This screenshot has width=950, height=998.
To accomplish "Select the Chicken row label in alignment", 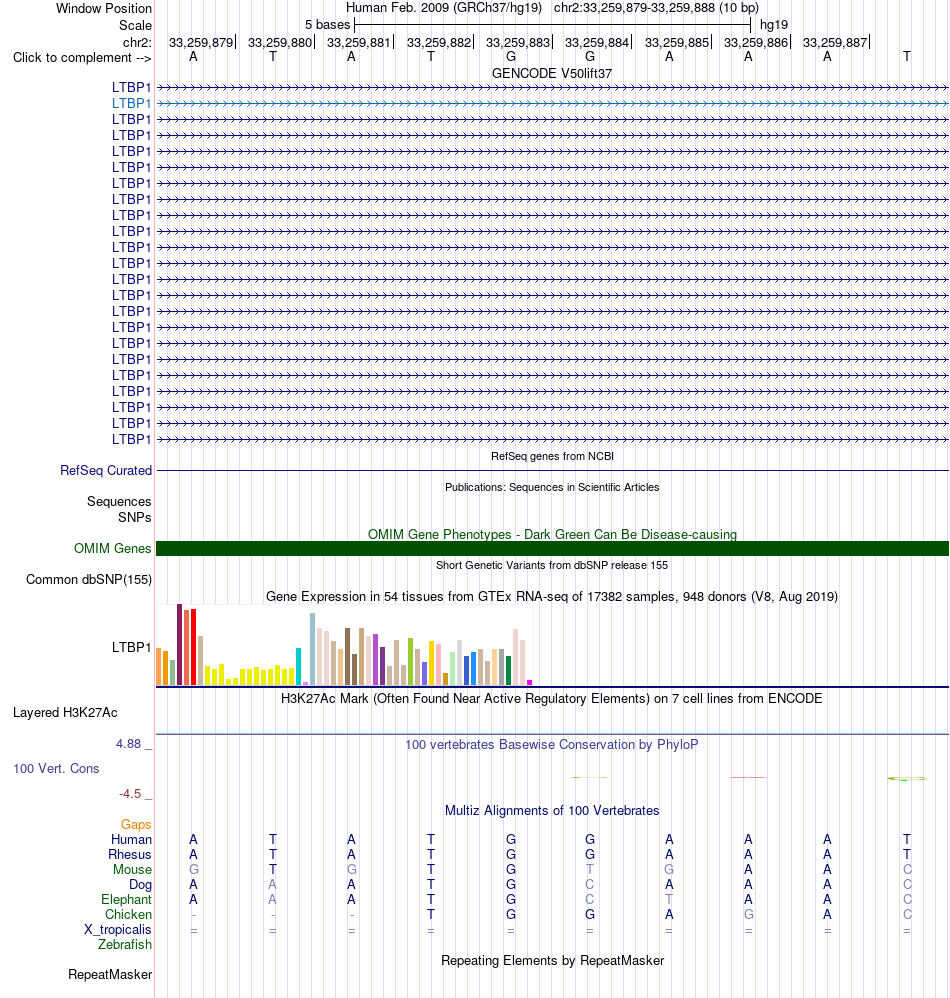I will 129,915.
